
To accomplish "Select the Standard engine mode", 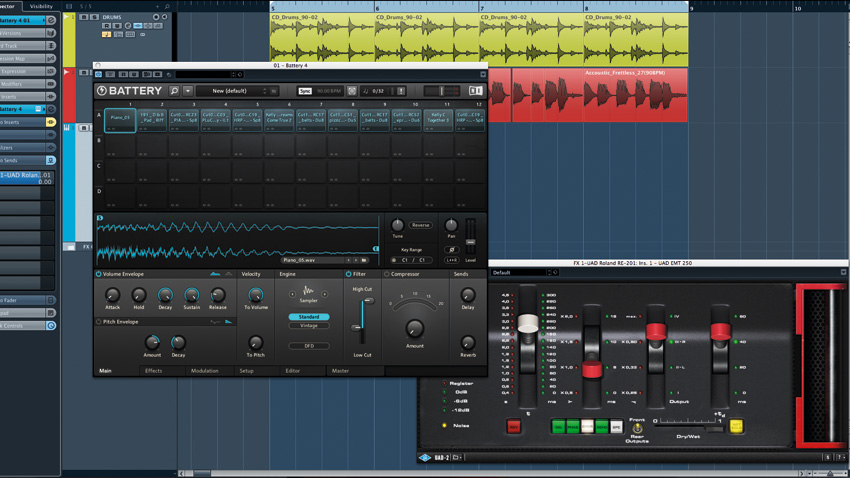I will 309,317.
